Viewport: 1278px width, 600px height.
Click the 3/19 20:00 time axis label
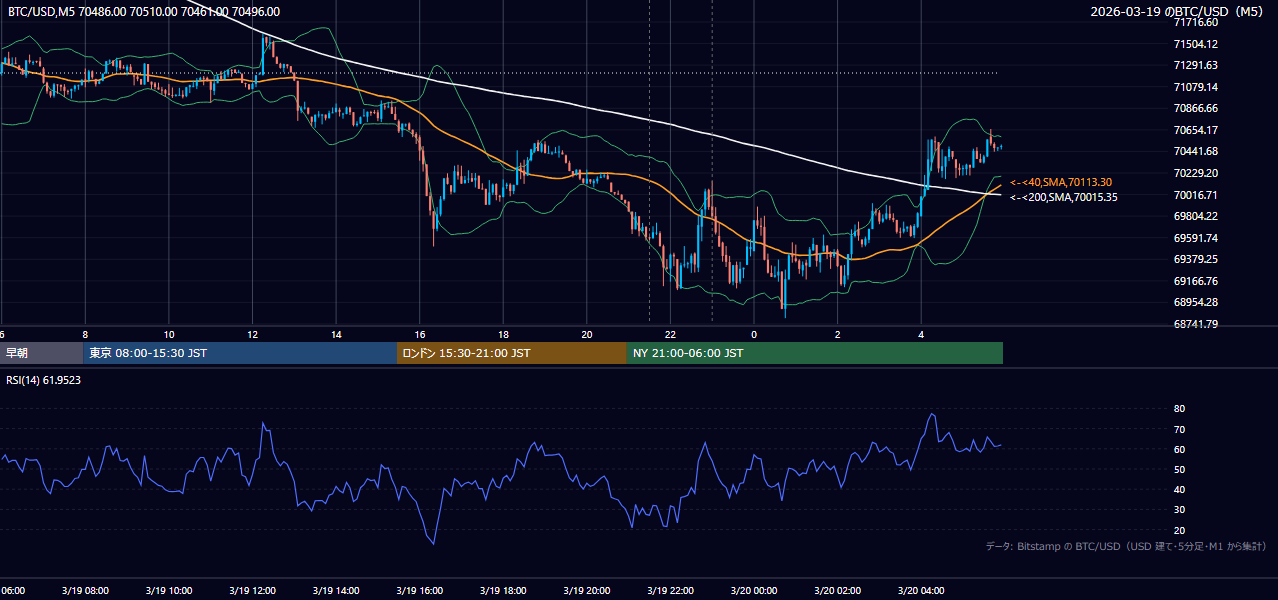(x=586, y=591)
